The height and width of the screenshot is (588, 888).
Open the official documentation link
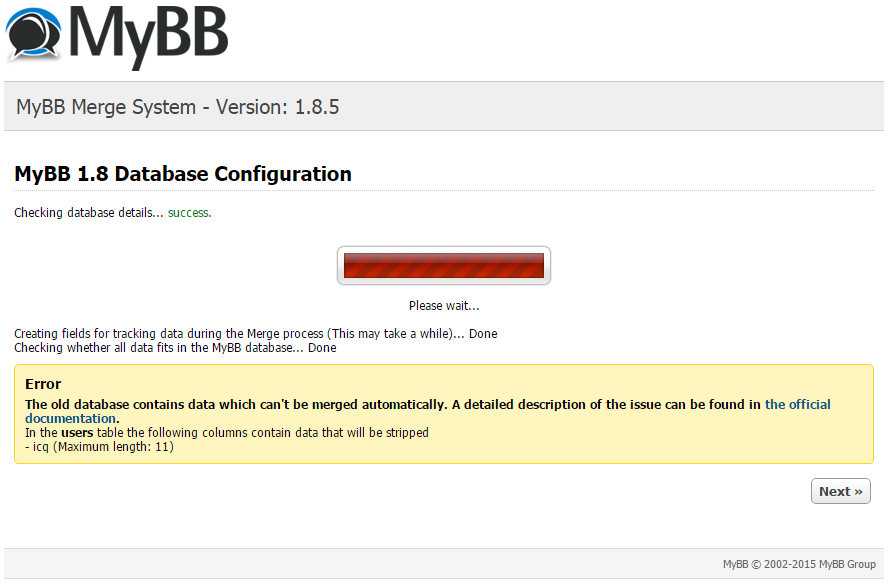pyautogui.click(x=797, y=404)
